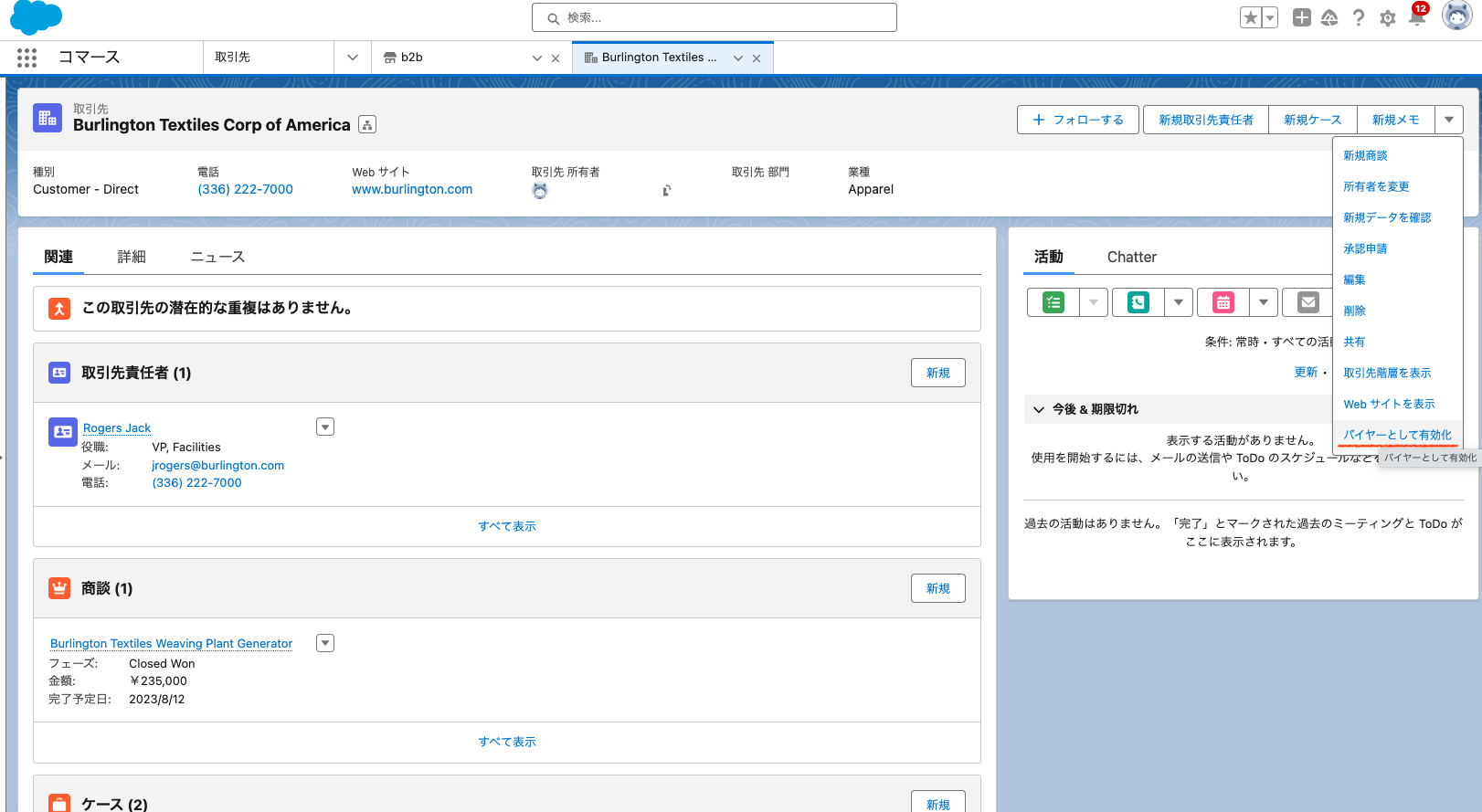
Task: Open favorites star icon
Action: [1251, 17]
